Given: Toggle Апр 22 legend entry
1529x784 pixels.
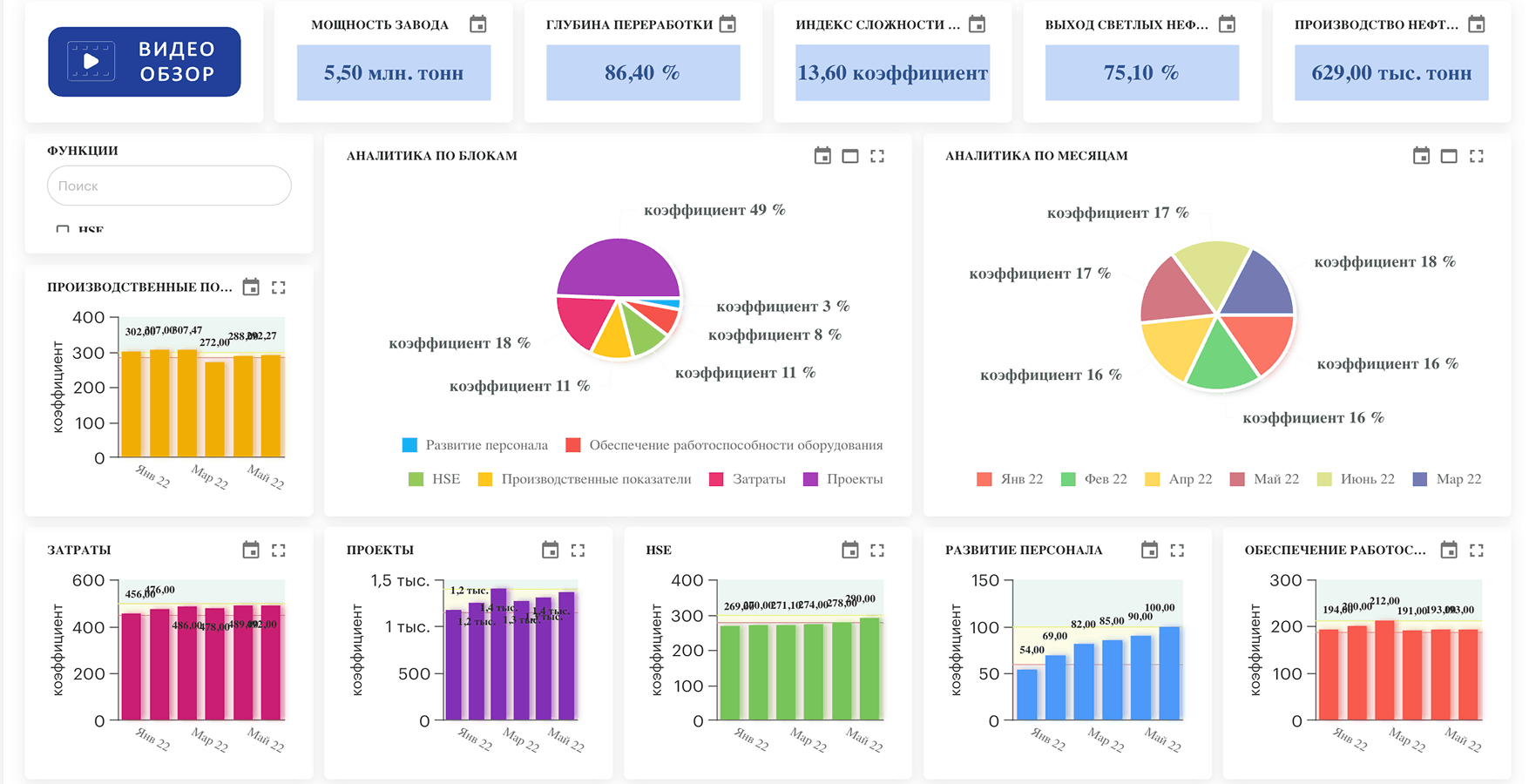Looking at the screenshot, I should tap(1179, 479).
